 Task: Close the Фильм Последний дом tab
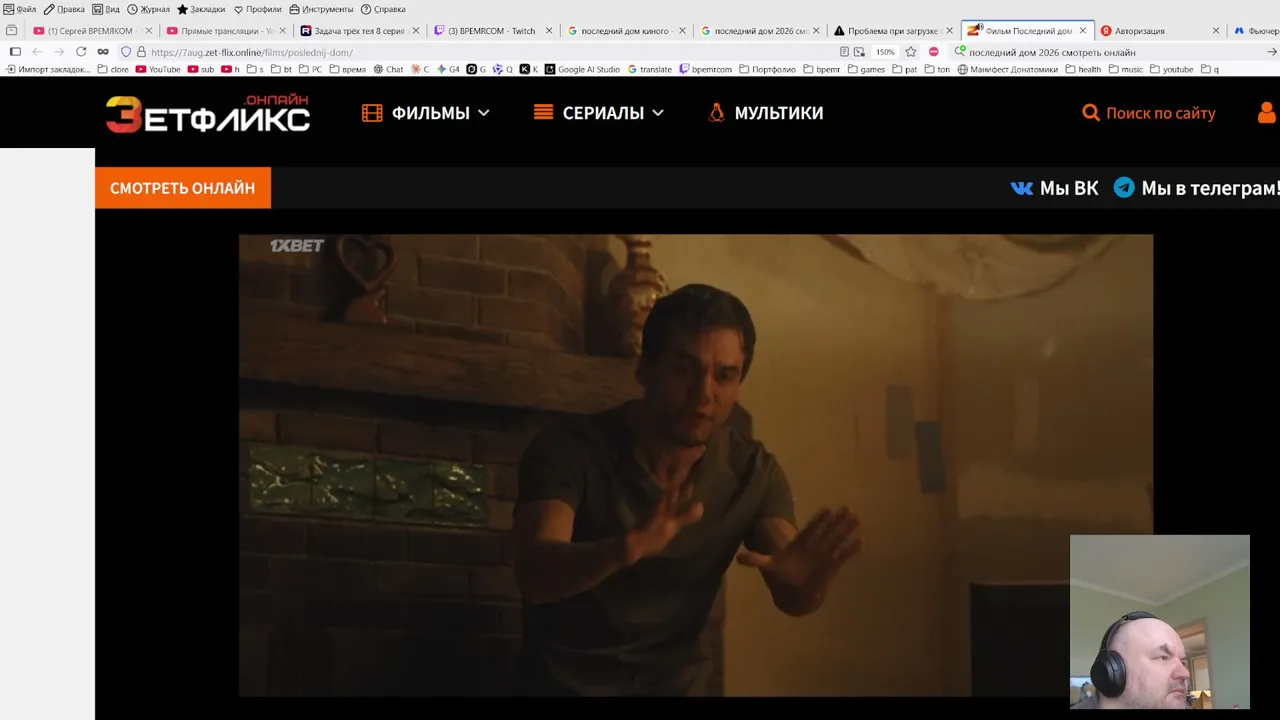[1082, 31]
